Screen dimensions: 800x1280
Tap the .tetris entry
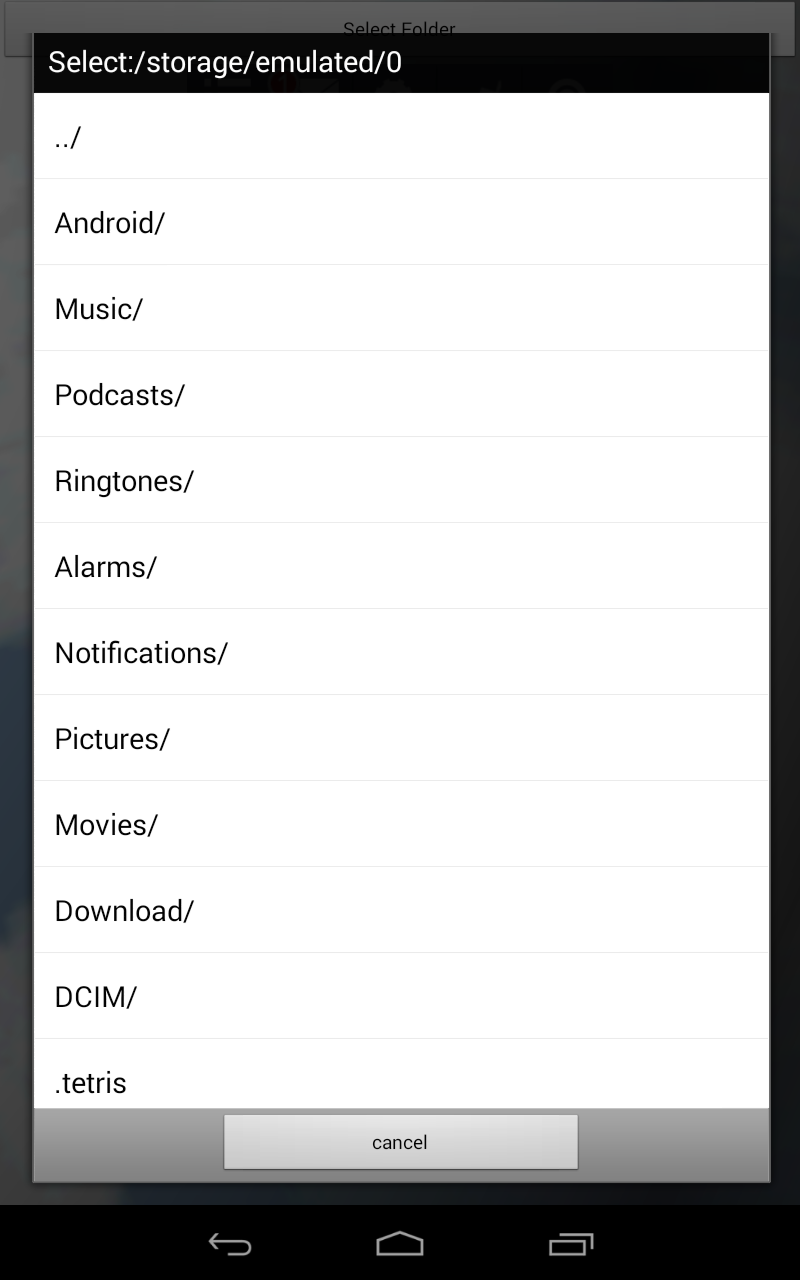pyautogui.click(x=400, y=1080)
